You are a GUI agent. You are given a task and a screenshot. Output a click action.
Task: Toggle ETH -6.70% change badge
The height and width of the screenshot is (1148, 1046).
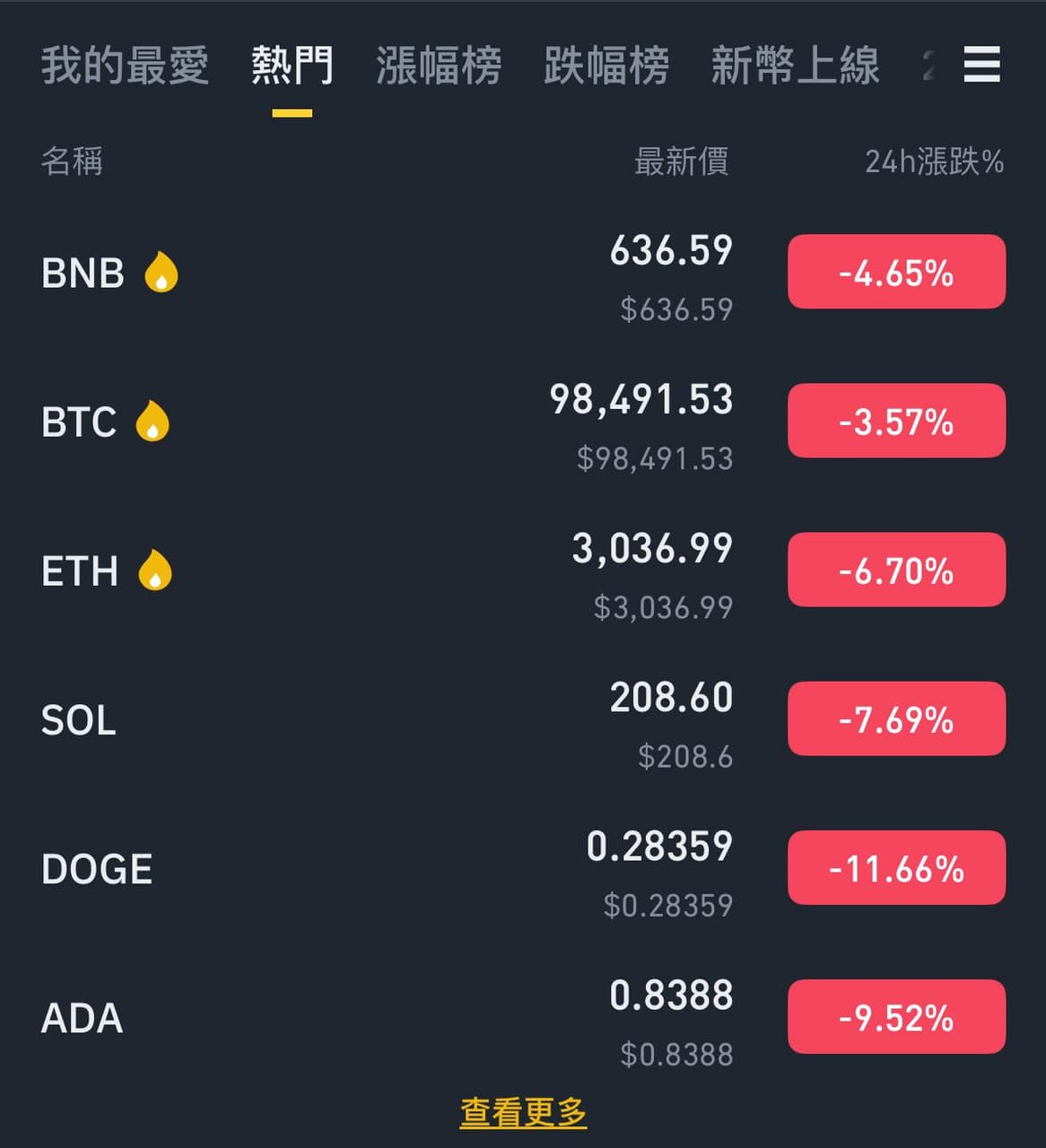pyautogui.click(x=896, y=570)
